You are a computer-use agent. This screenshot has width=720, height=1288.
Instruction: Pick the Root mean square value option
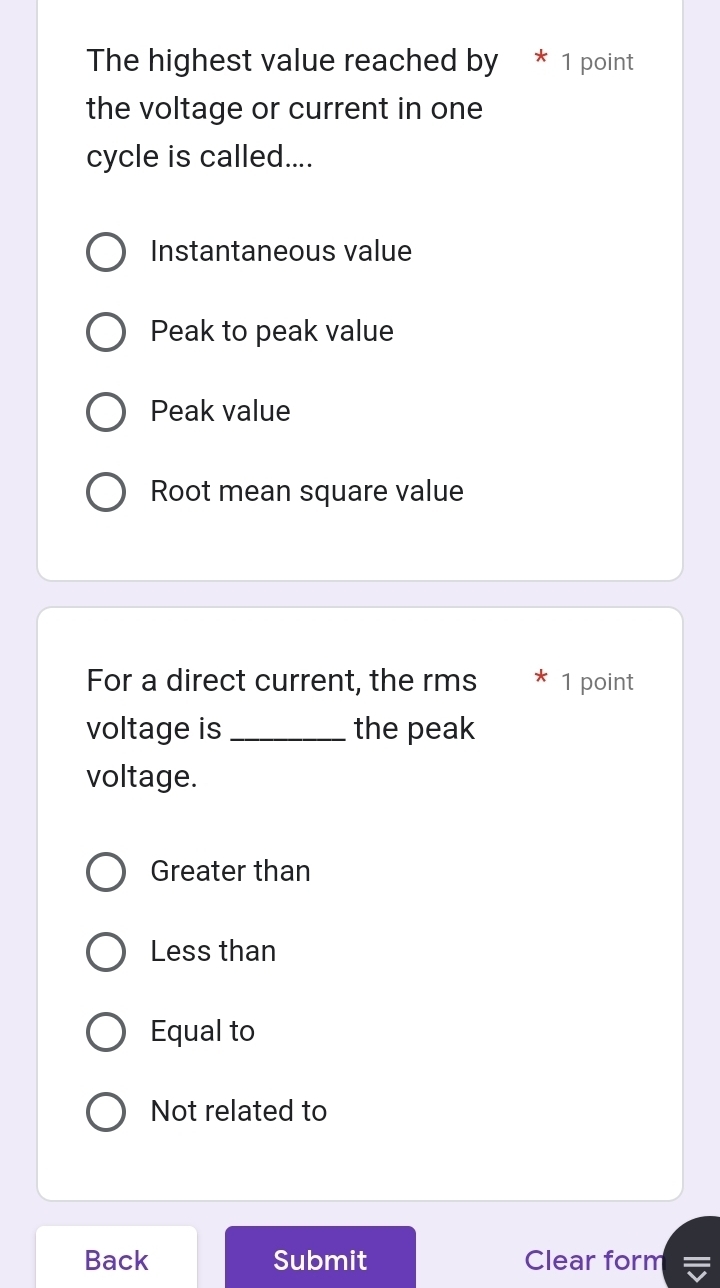pyautogui.click(x=106, y=492)
